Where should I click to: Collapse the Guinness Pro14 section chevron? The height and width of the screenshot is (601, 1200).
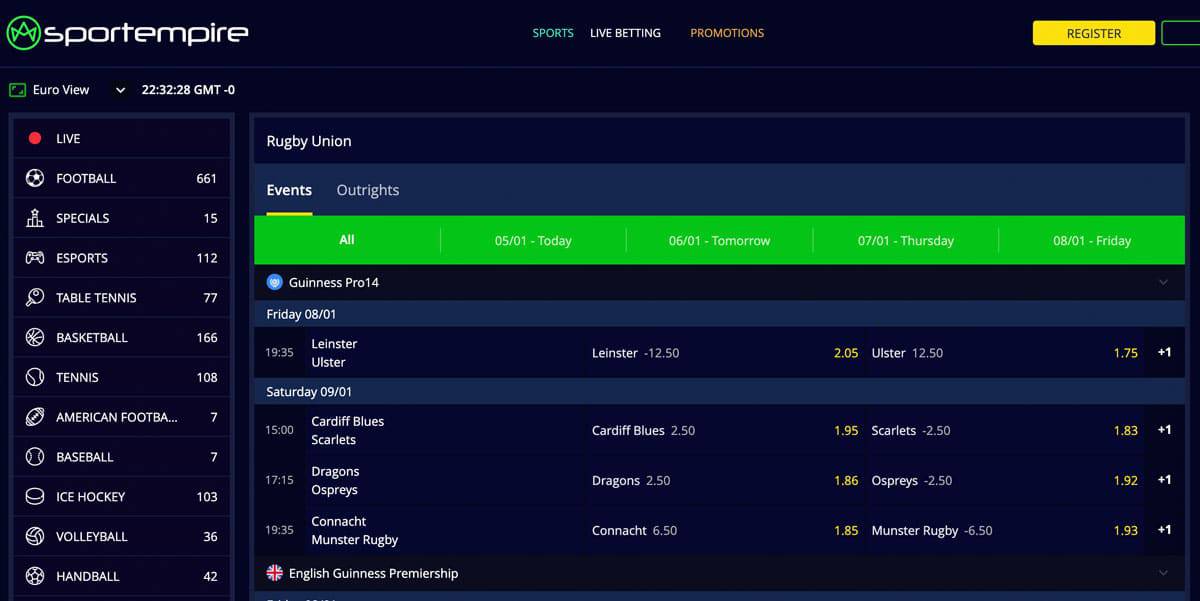click(x=1163, y=282)
